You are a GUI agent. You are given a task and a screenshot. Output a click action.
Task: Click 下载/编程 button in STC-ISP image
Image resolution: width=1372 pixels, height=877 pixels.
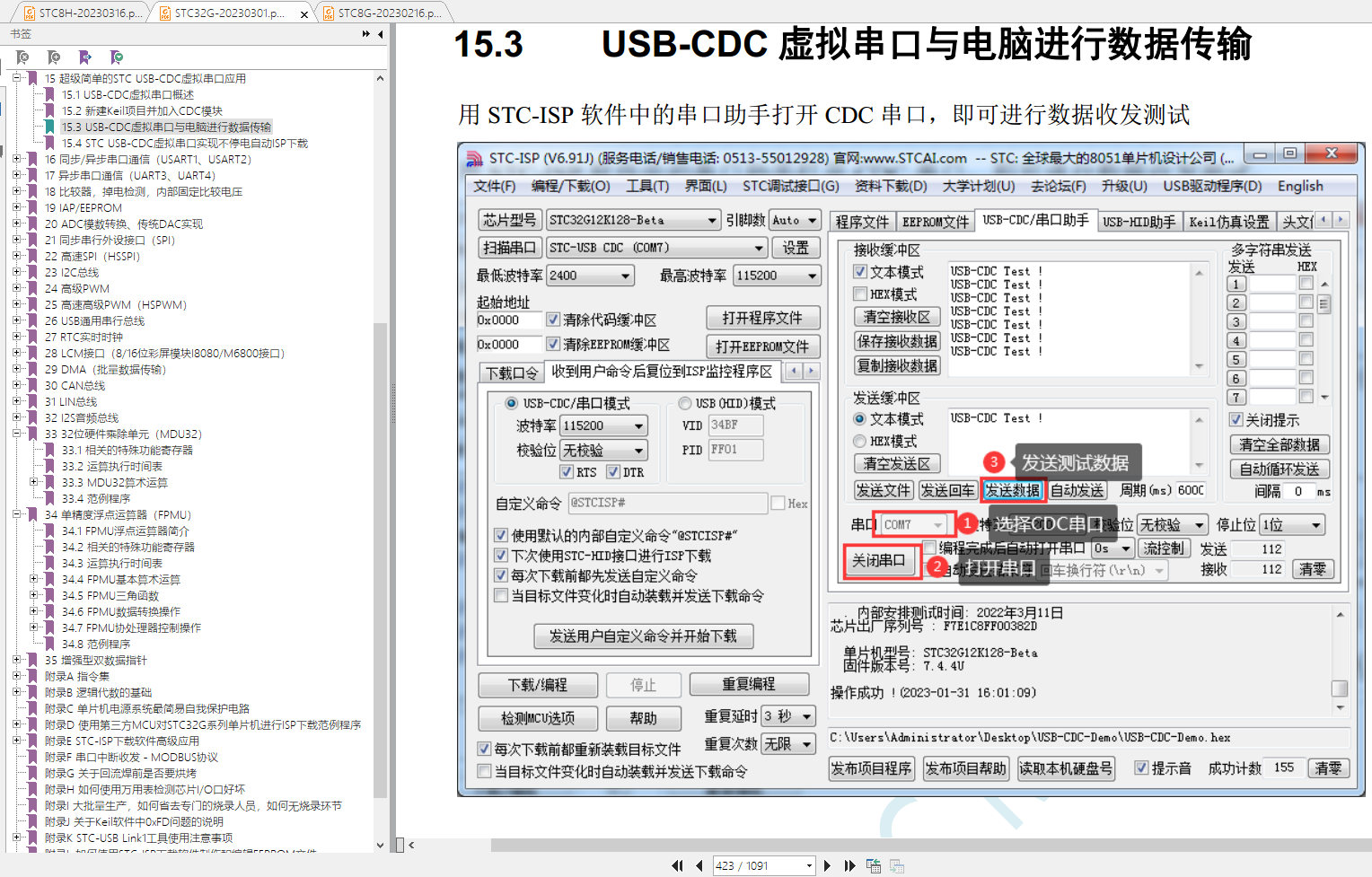(538, 685)
